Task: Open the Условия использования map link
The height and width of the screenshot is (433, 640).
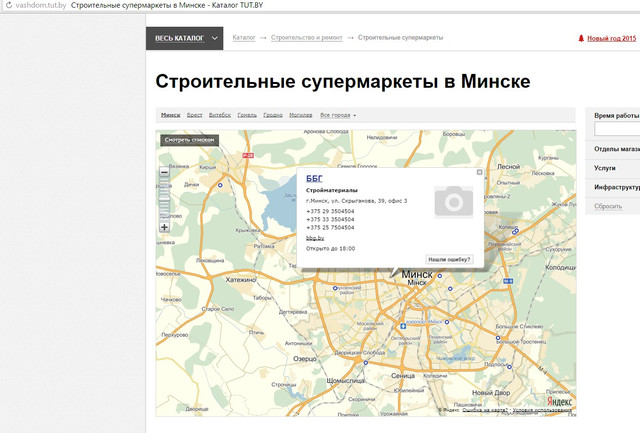Action: pos(542,410)
